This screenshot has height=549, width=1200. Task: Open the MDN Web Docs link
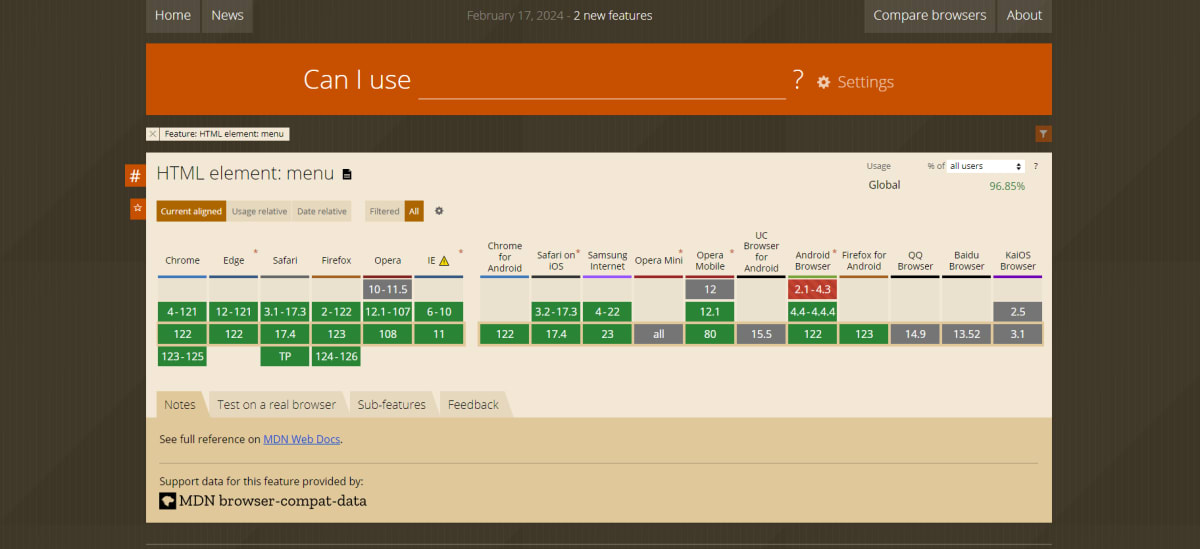[x=302, y=439]
